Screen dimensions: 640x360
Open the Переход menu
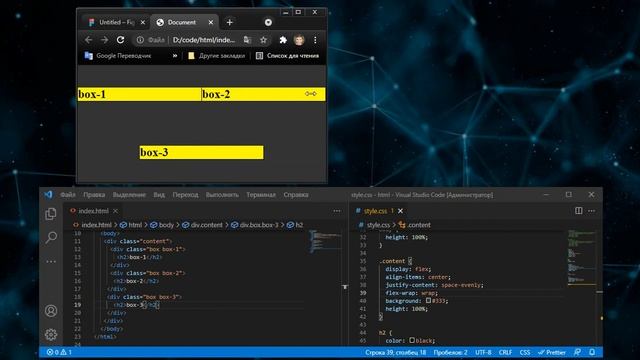(x=185, y=195)
